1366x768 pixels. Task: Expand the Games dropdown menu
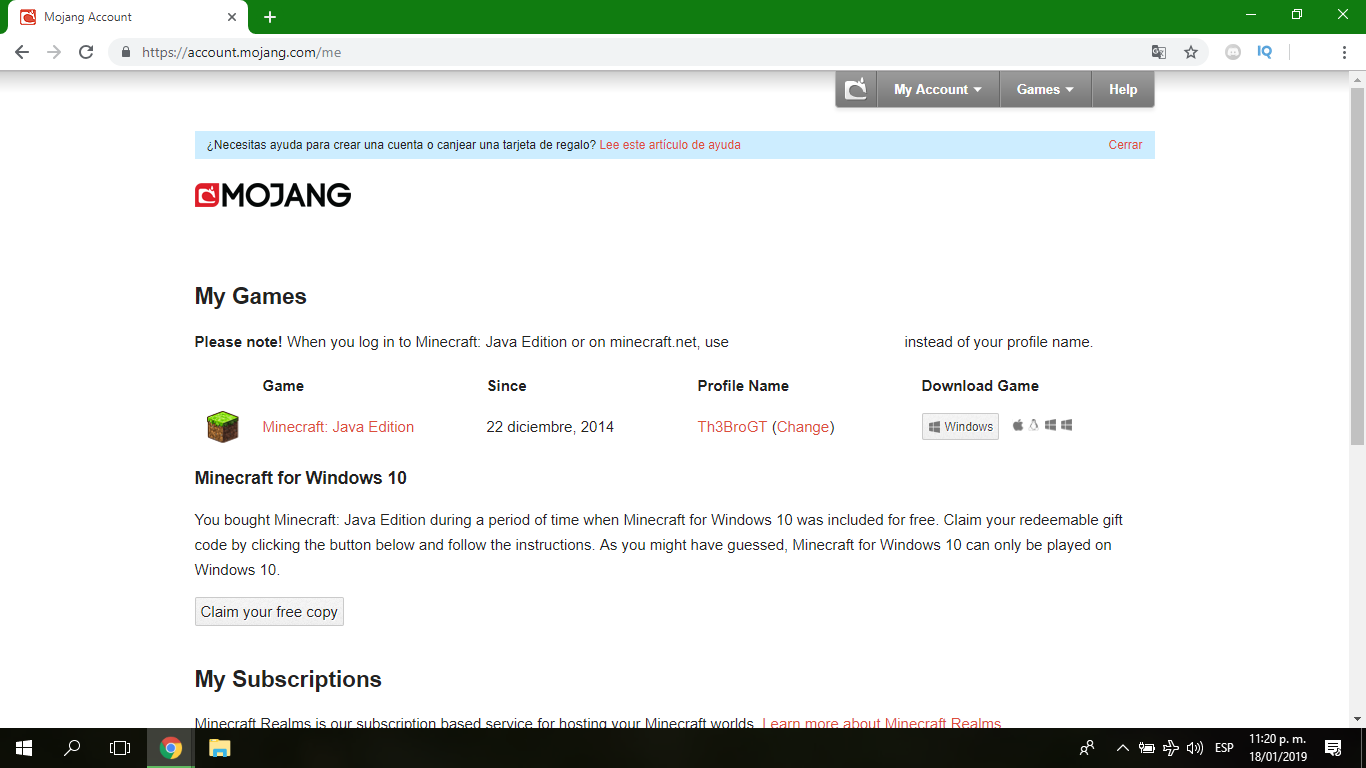pyautogui.click(x=1045, y=89)
